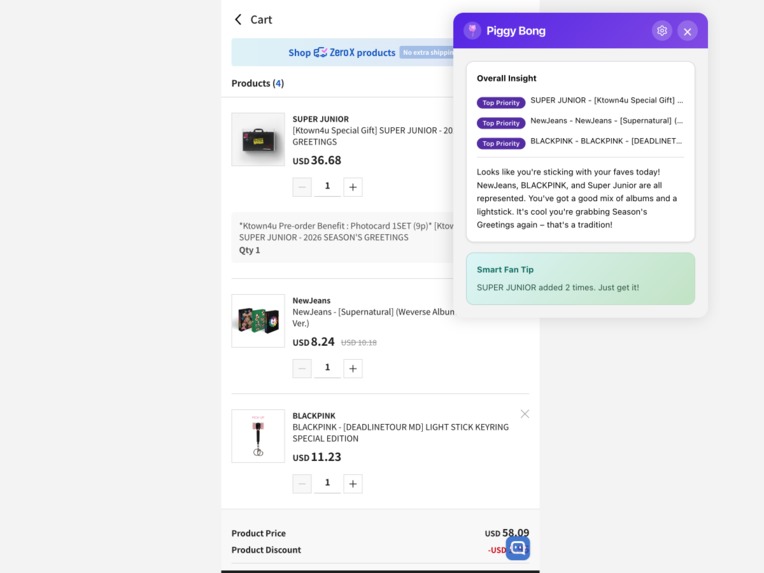Open NewJeans Supernatural Weverse Album title
This screenshot has width=764, height=573.
(373, 317)
